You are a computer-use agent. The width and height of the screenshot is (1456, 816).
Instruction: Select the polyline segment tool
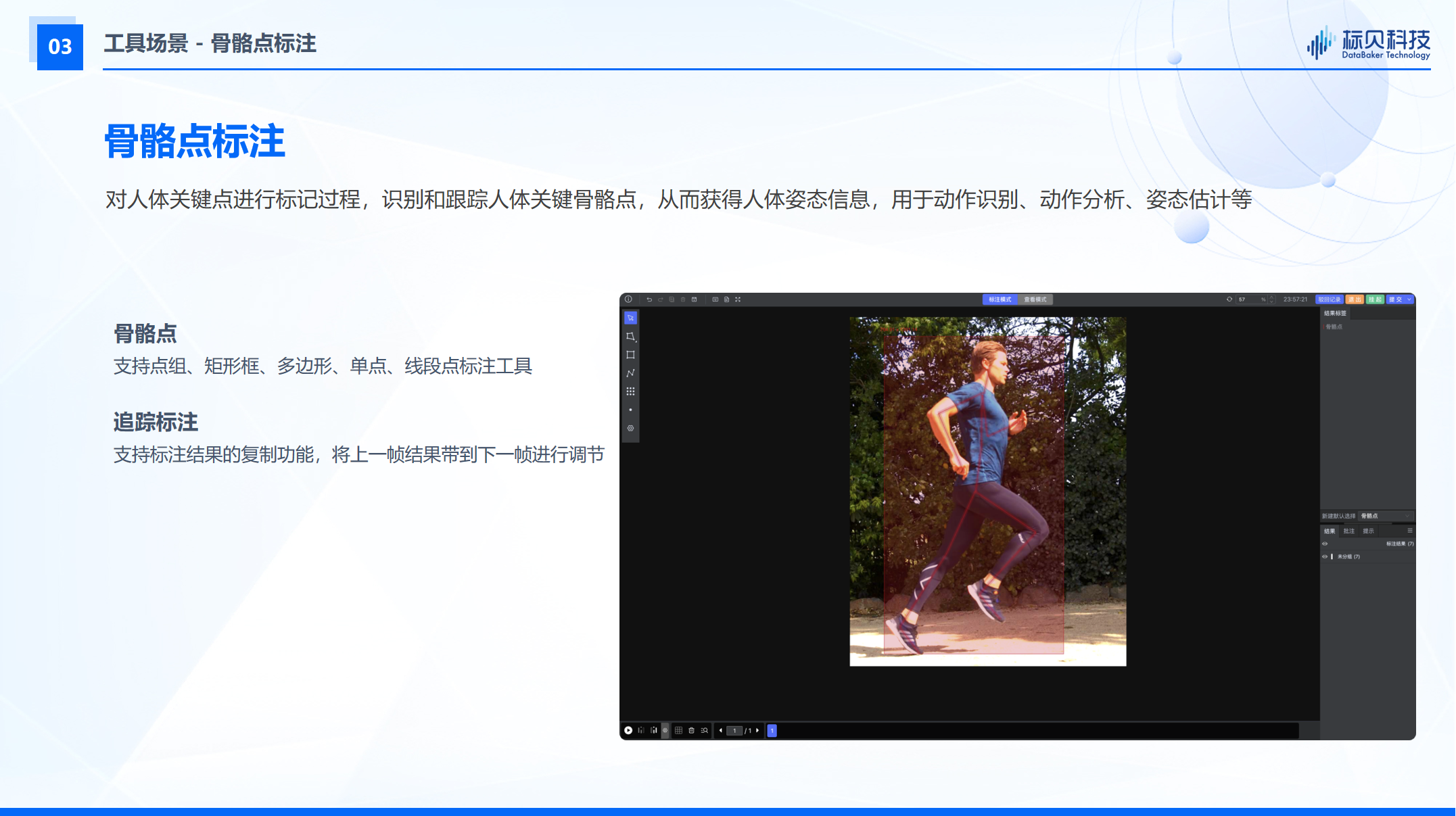coord(630,373)
